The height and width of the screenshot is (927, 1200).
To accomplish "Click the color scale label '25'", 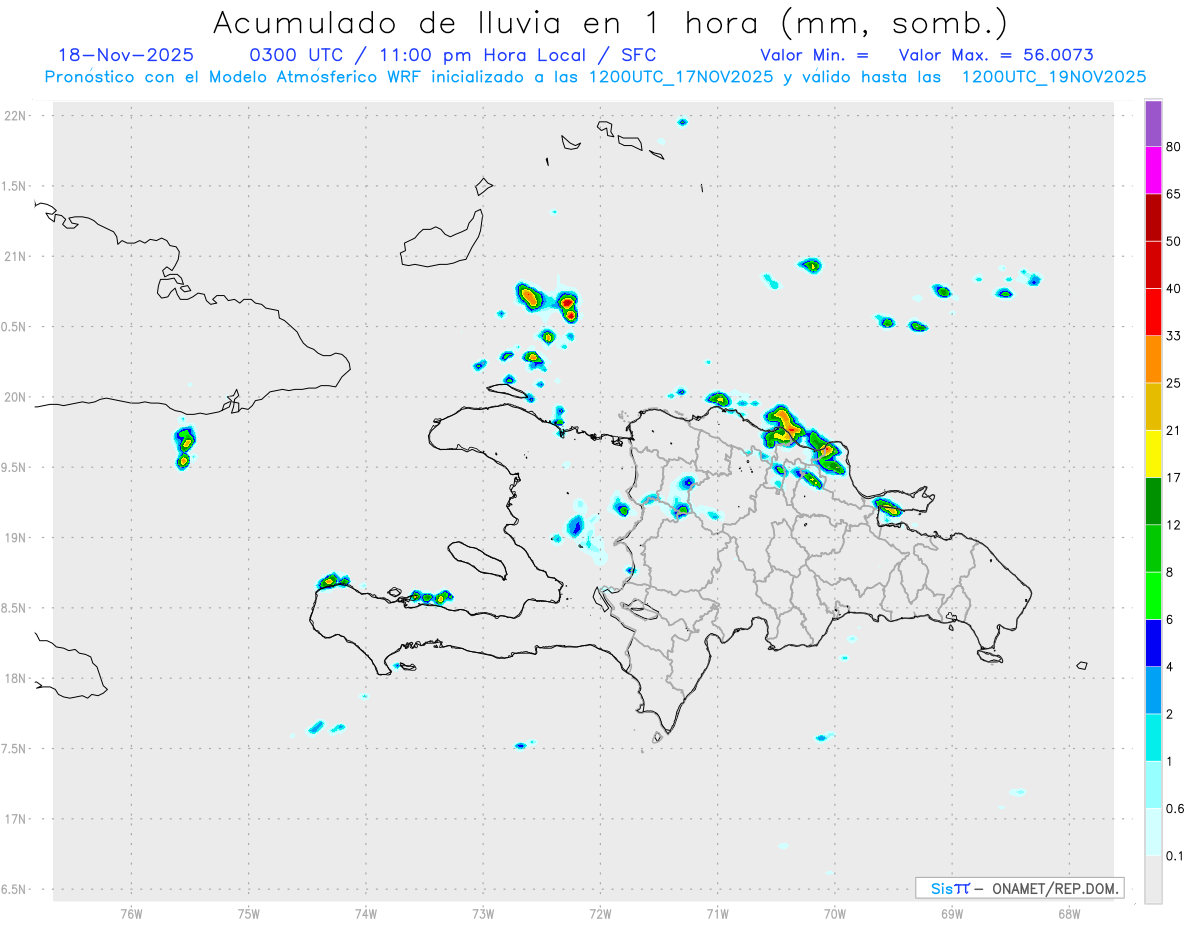I will (x=1174, y=383).
